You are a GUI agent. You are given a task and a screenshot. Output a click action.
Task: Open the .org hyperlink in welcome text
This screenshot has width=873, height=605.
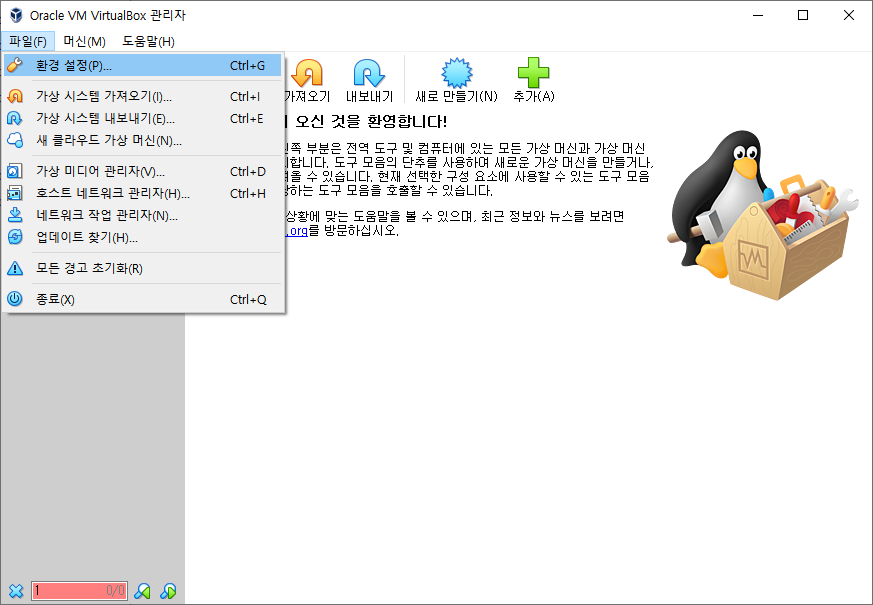297,230
